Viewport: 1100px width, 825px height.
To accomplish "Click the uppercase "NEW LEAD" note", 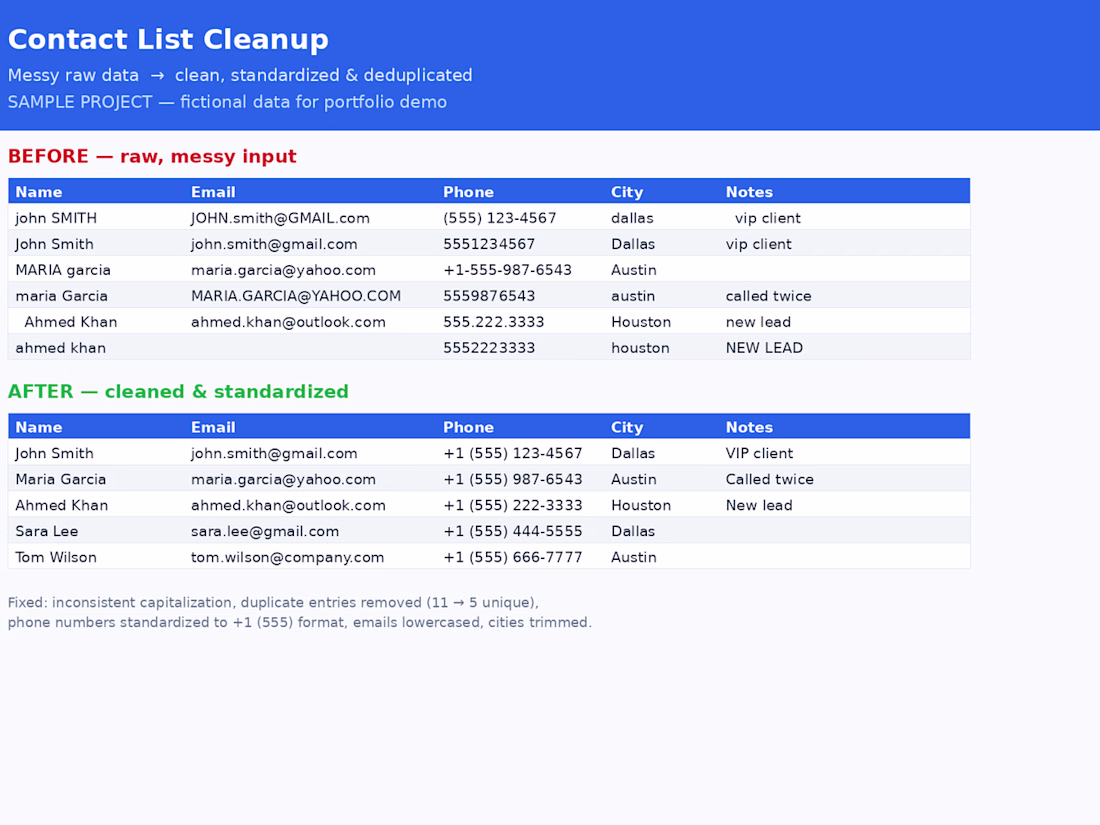I will tap(764, 347).
